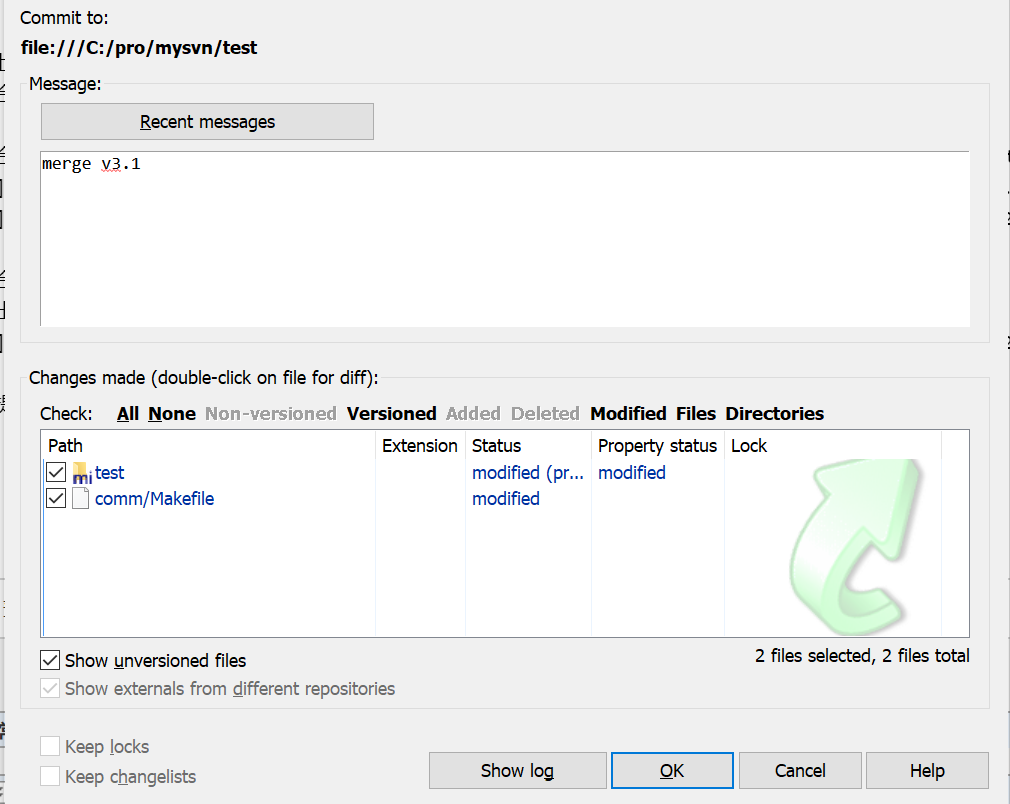Check only Versioned items
Viewport: 1010px width, 804px height.
pyautogui.click(x=391, y=414)
